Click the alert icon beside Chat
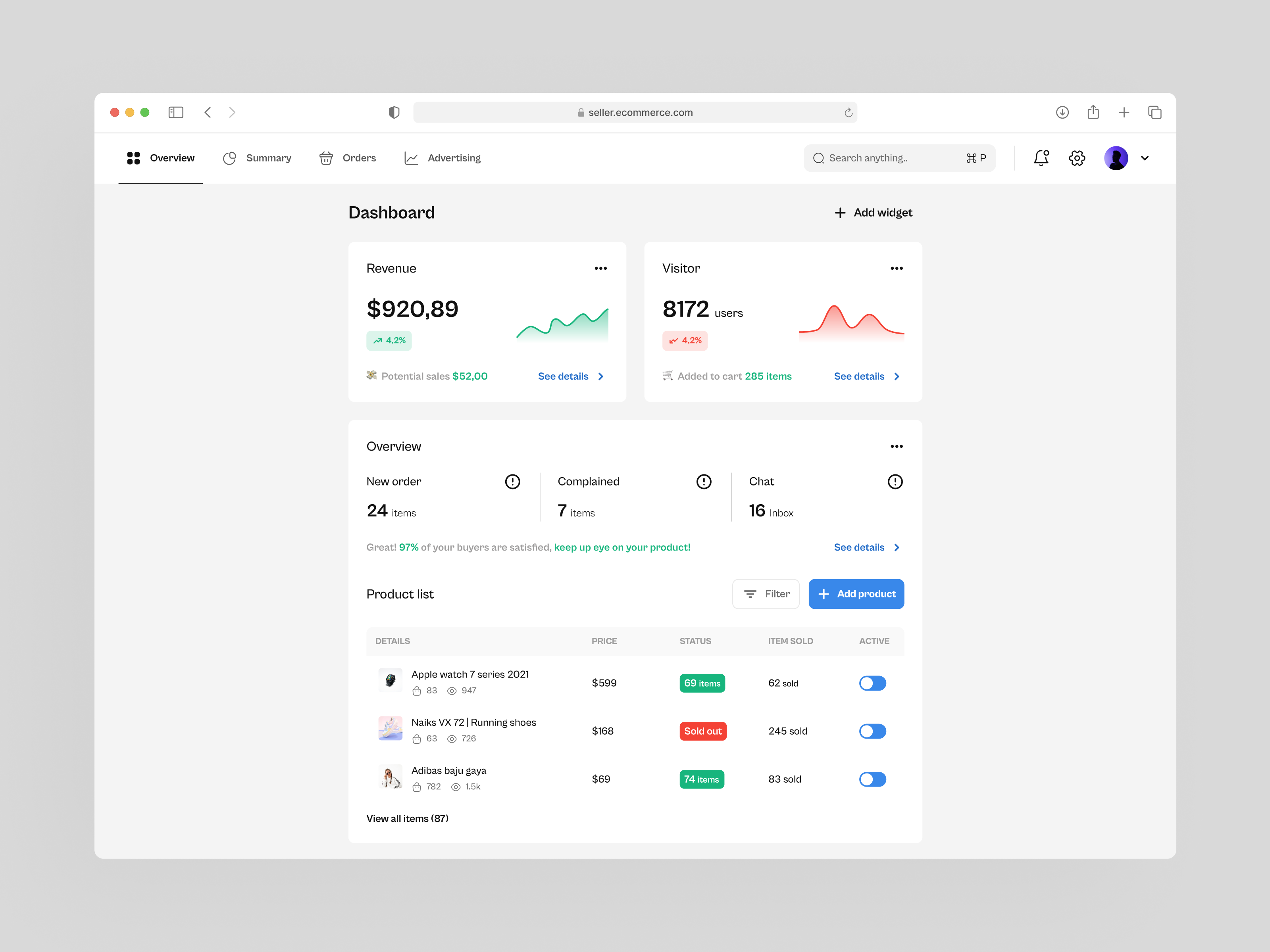The width and height of the screenshot is (1270, 952). click(x=895, y=482)
